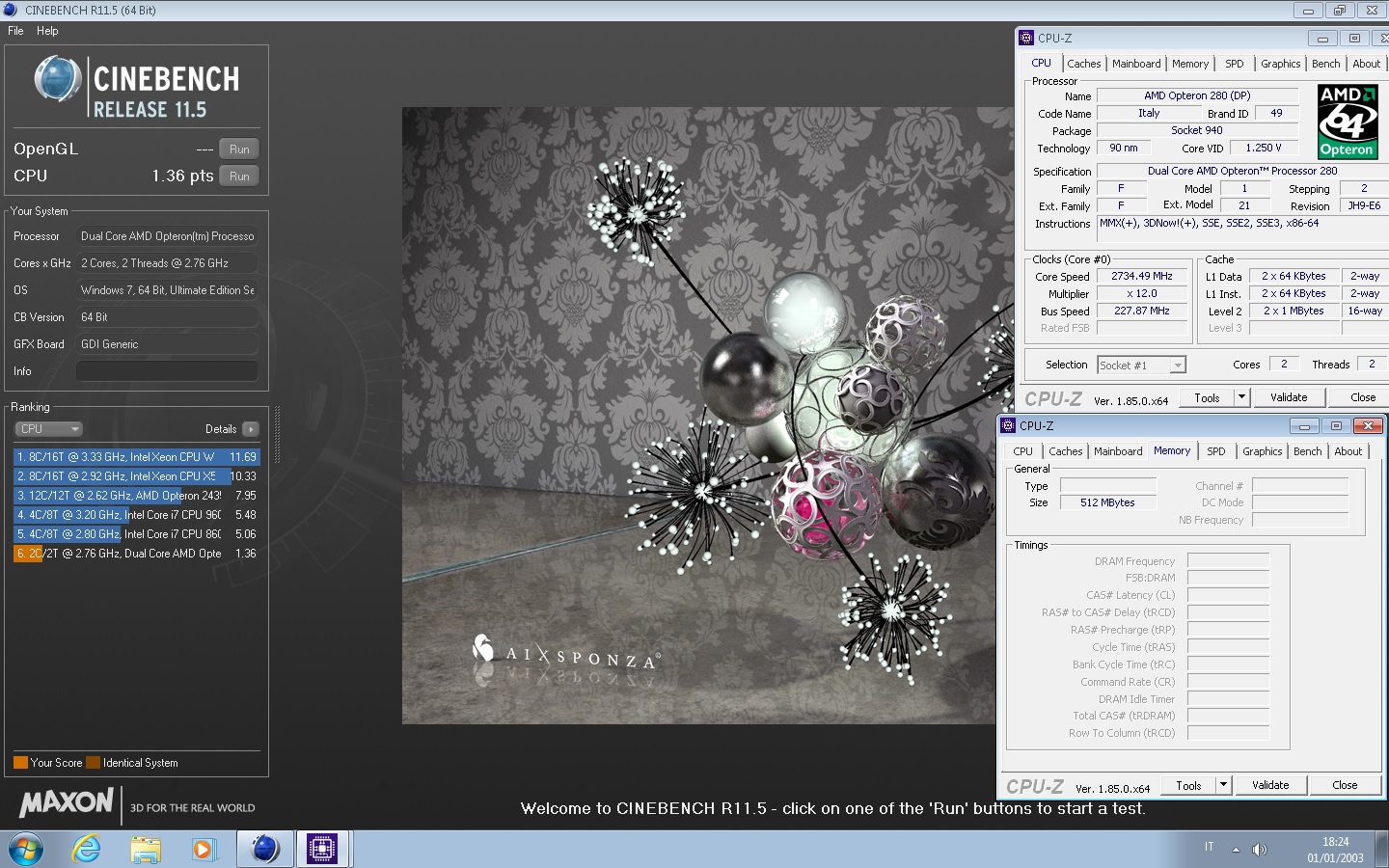1389x868 pixels.
Task: Click the Your Score orange legend swatch
Action: click(20, 763)
